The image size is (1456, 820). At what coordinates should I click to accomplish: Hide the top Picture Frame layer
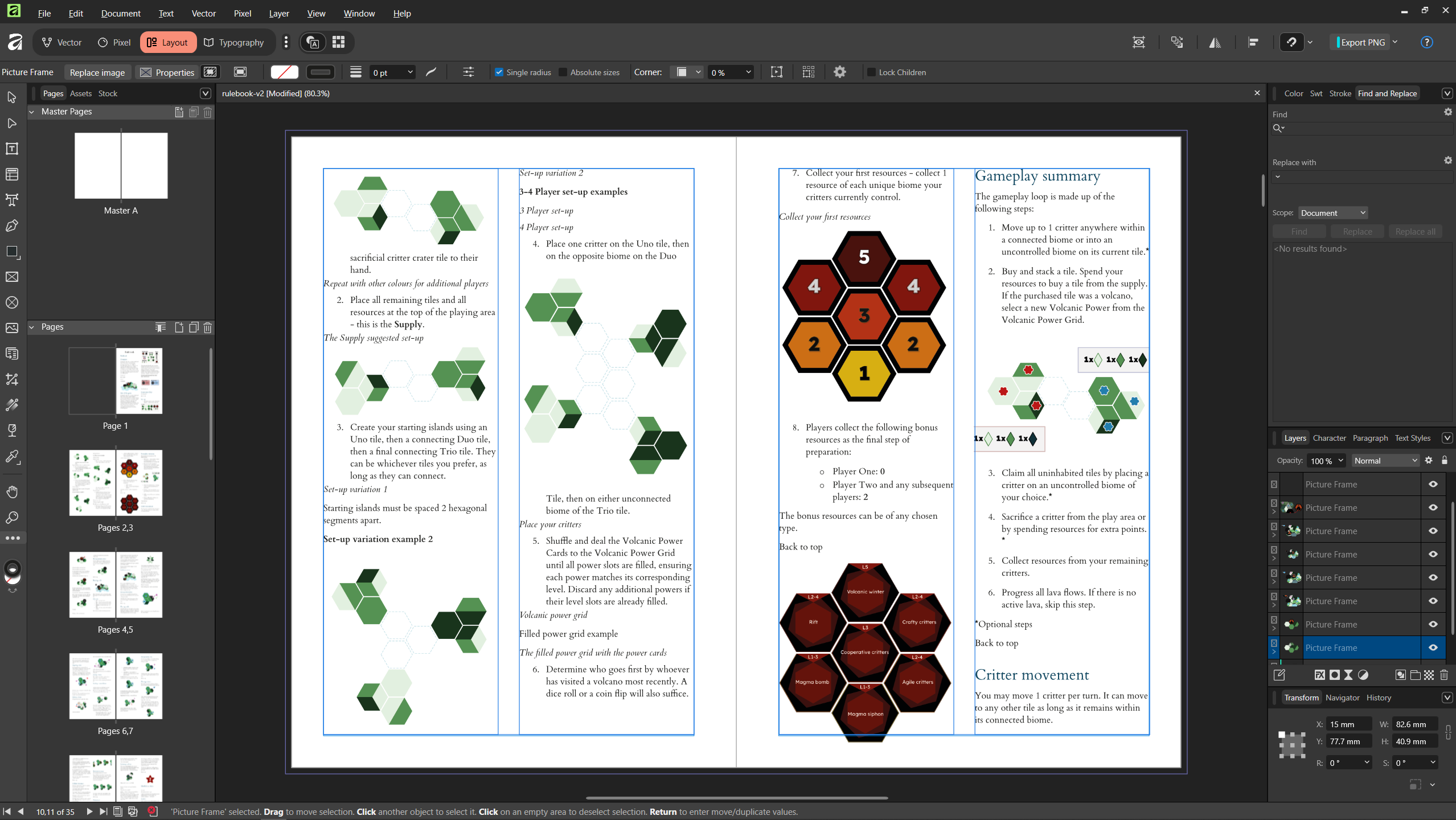[x=1433, y=484]
